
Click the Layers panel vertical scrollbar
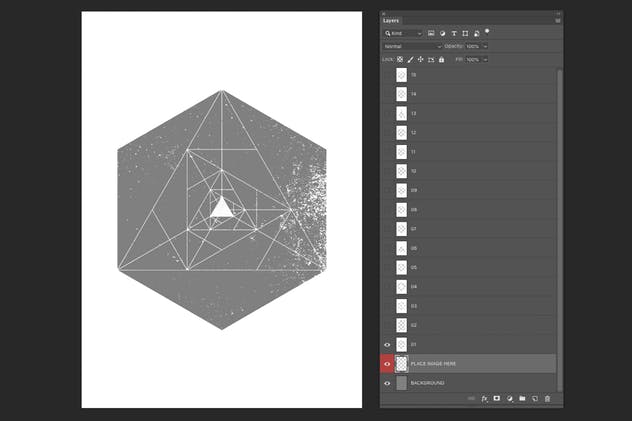point(559,230)
